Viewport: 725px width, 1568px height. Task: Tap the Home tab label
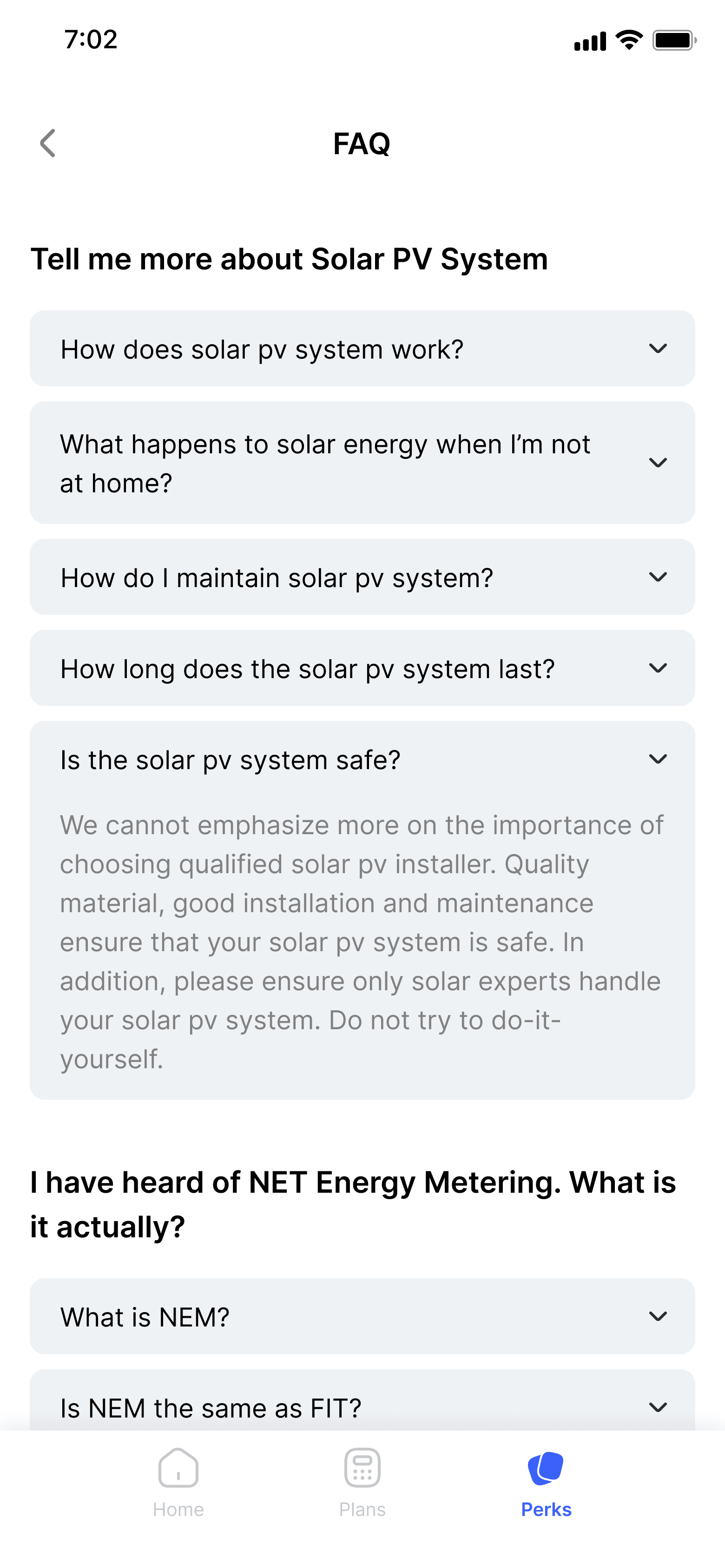tap(178, 1509)
